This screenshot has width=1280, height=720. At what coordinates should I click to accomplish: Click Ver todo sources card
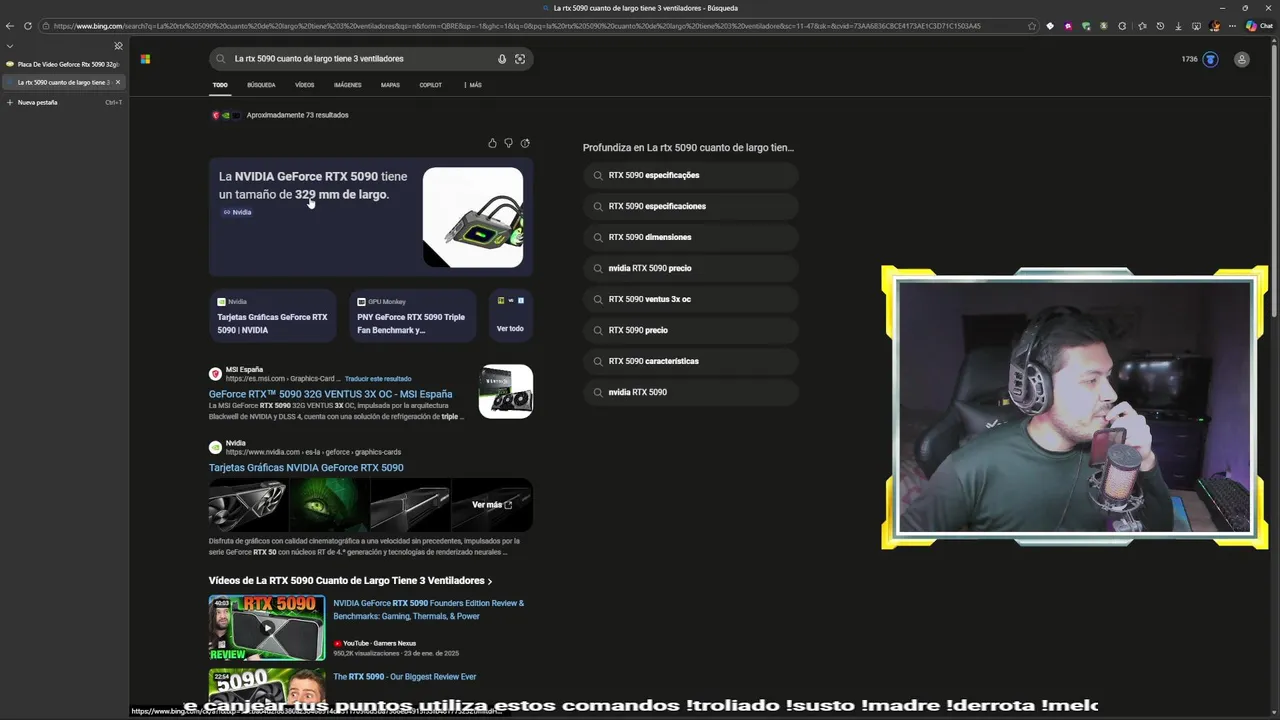pyautogui.click(x=510, y=315)
